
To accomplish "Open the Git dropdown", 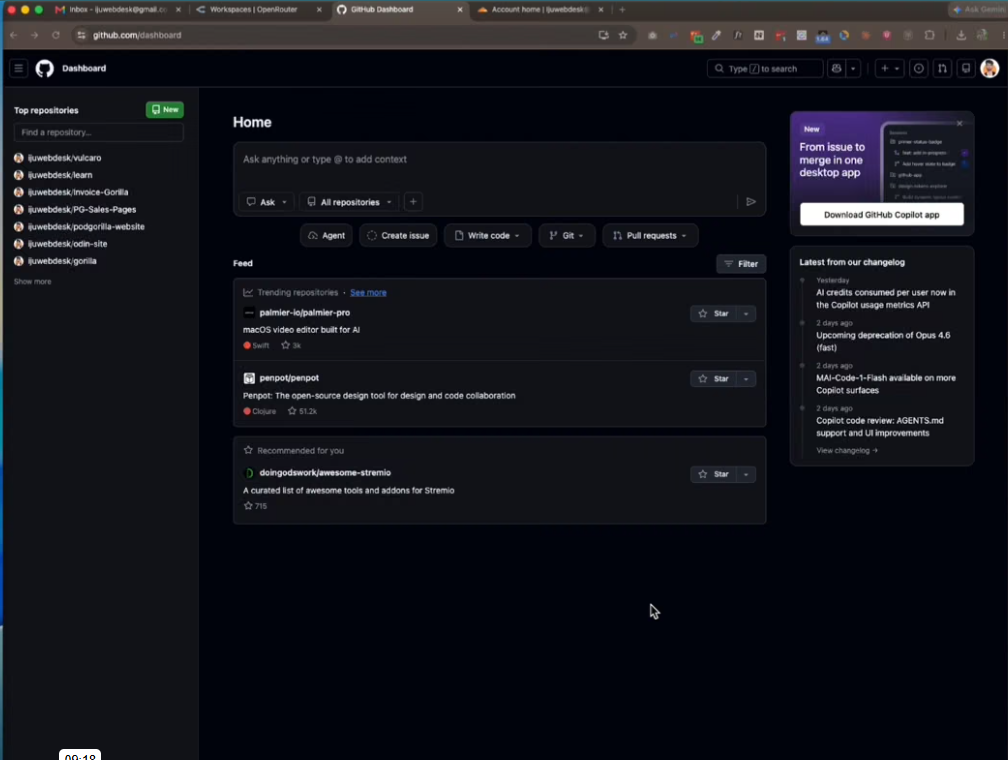I will click(x=566, y=235).
